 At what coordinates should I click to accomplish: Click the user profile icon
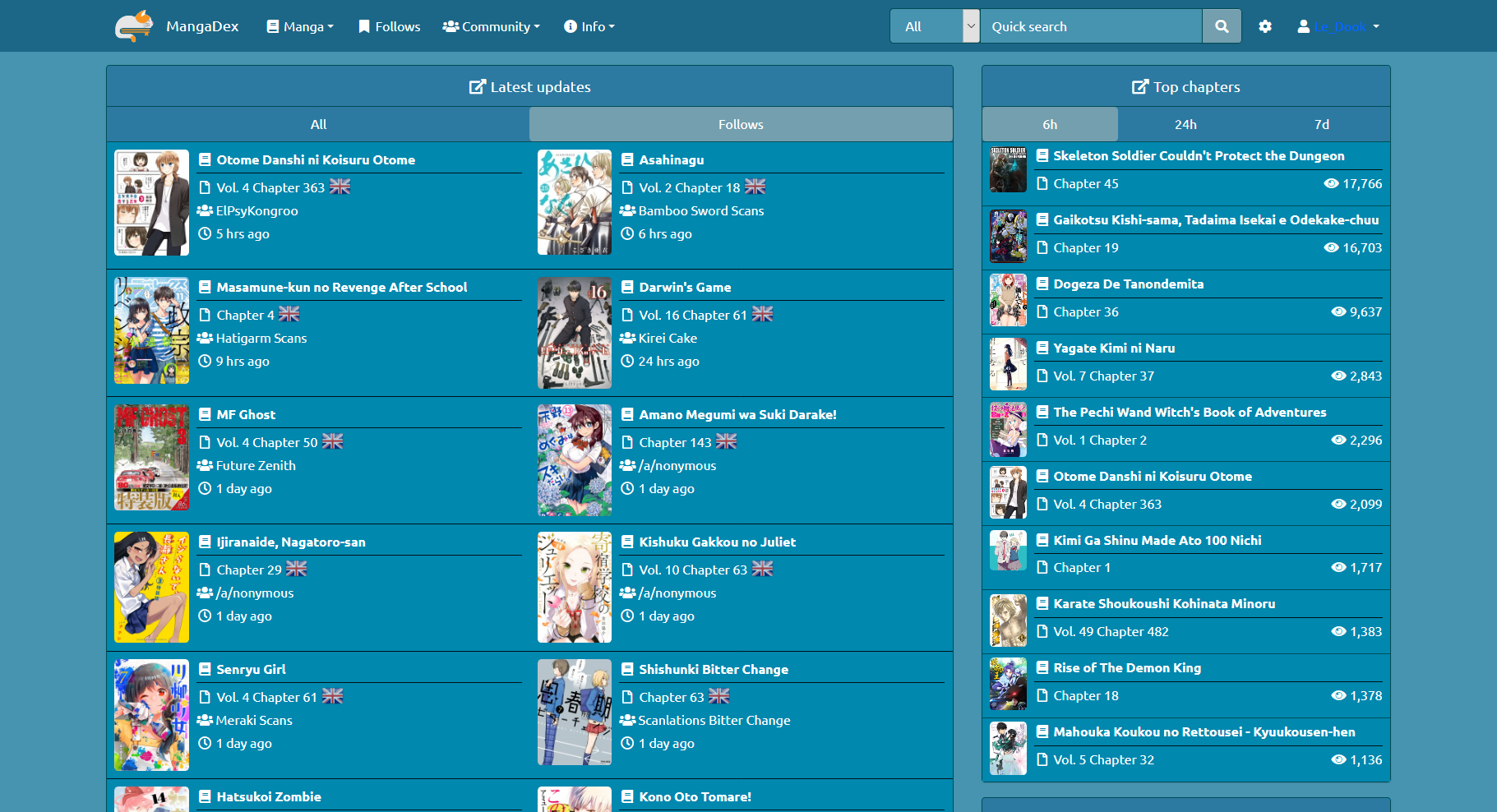(1304, 26)
